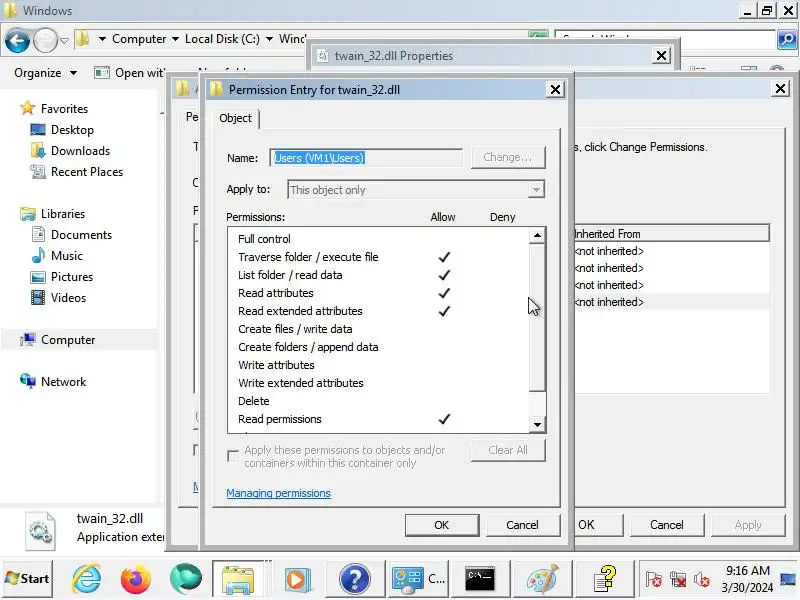This screenshot has width=800, height=600.
Task: Open the green globe browser taskbar icon
Action: click(186, 579)
